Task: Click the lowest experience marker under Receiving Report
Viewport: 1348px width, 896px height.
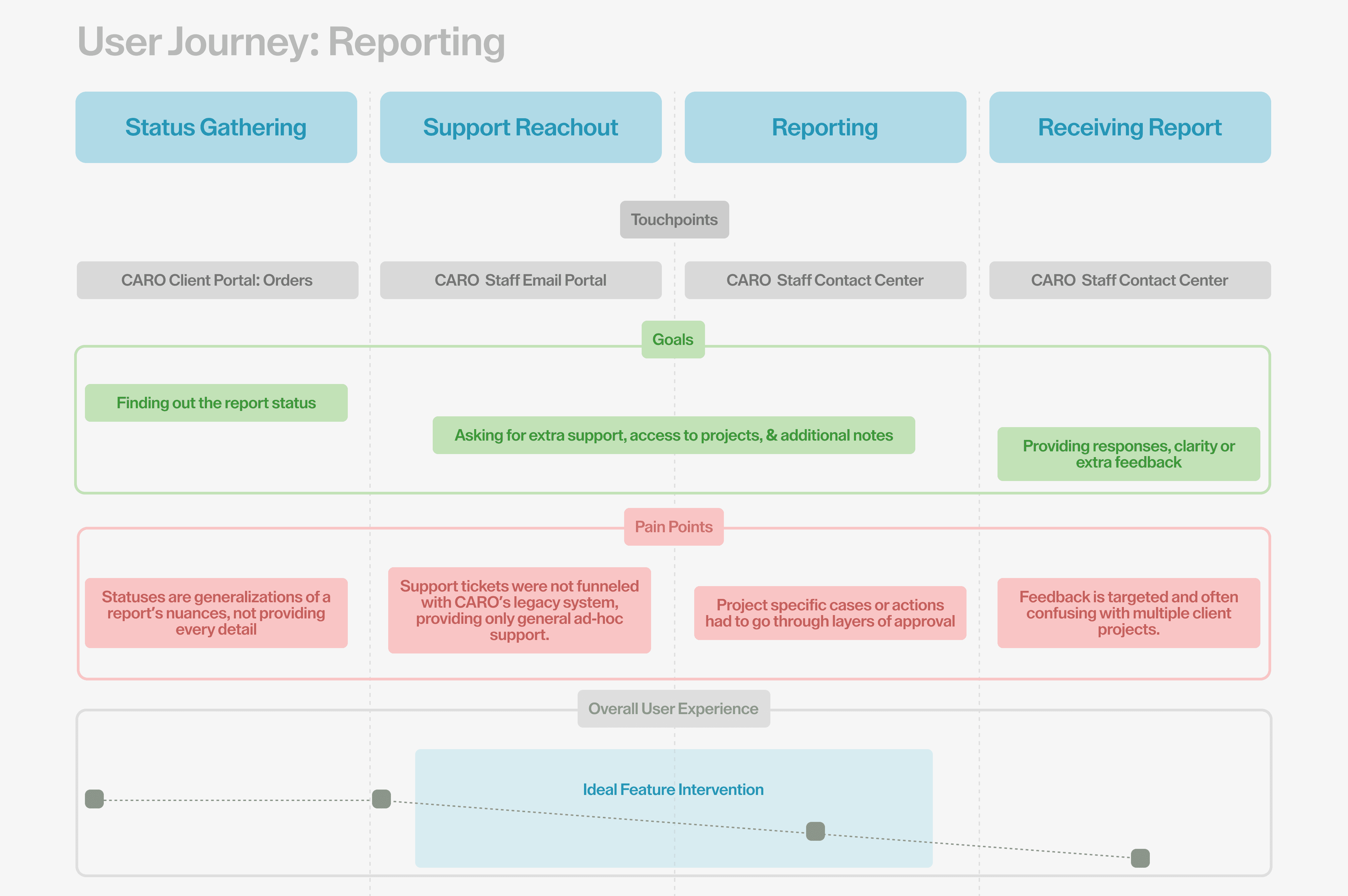Action: pyautogui.click(x=1140, y=858)
